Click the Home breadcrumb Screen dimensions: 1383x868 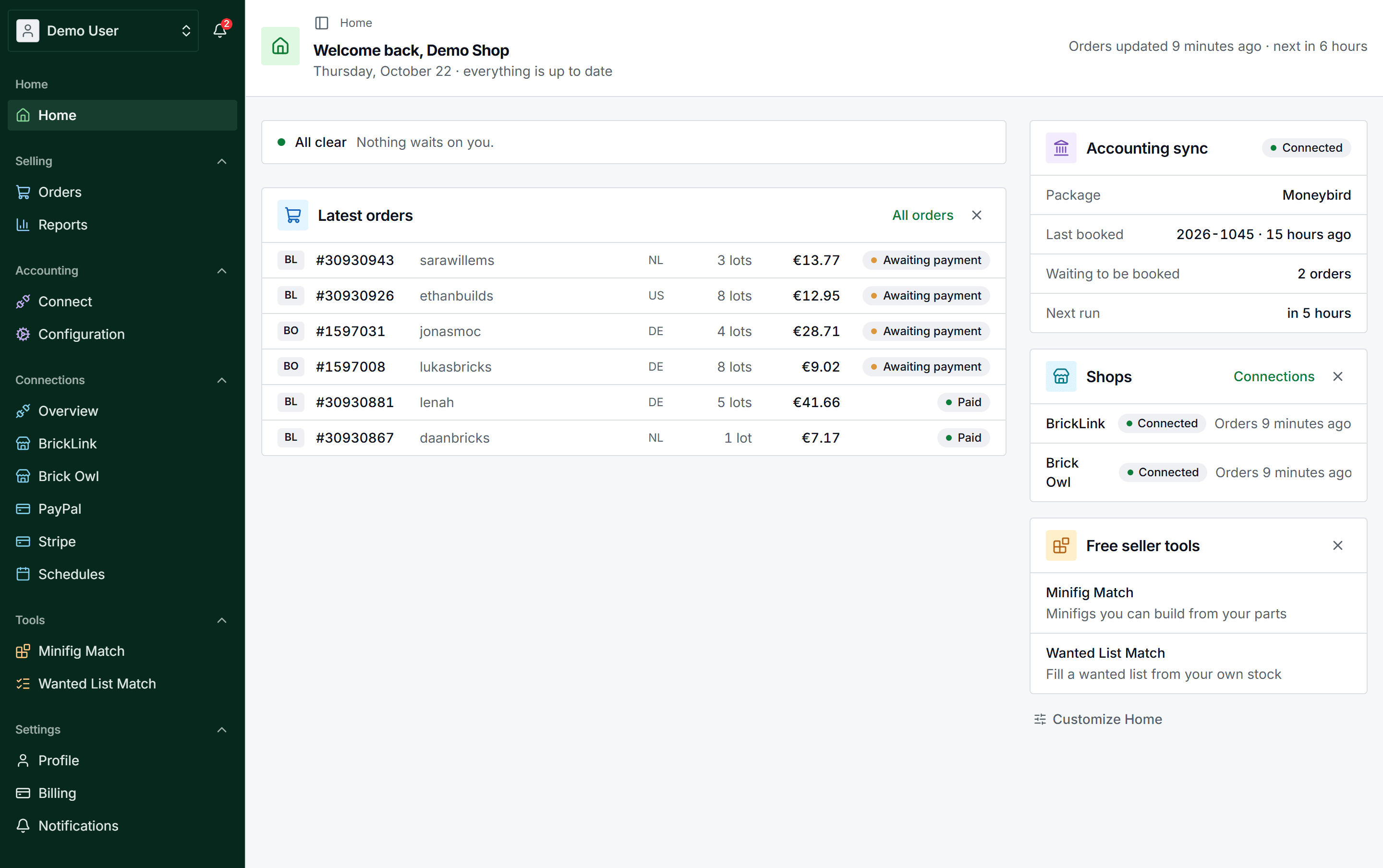click(x=356, y=23)
